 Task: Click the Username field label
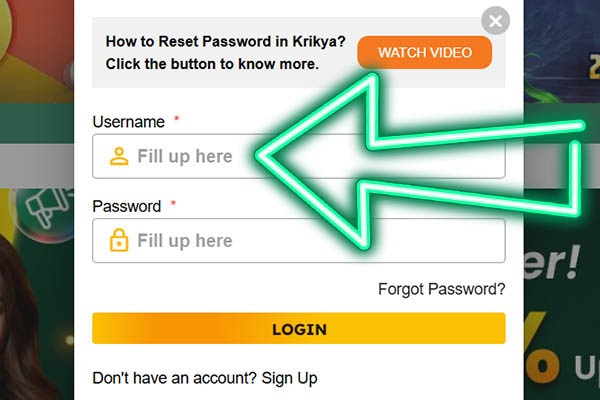point(128,122)
